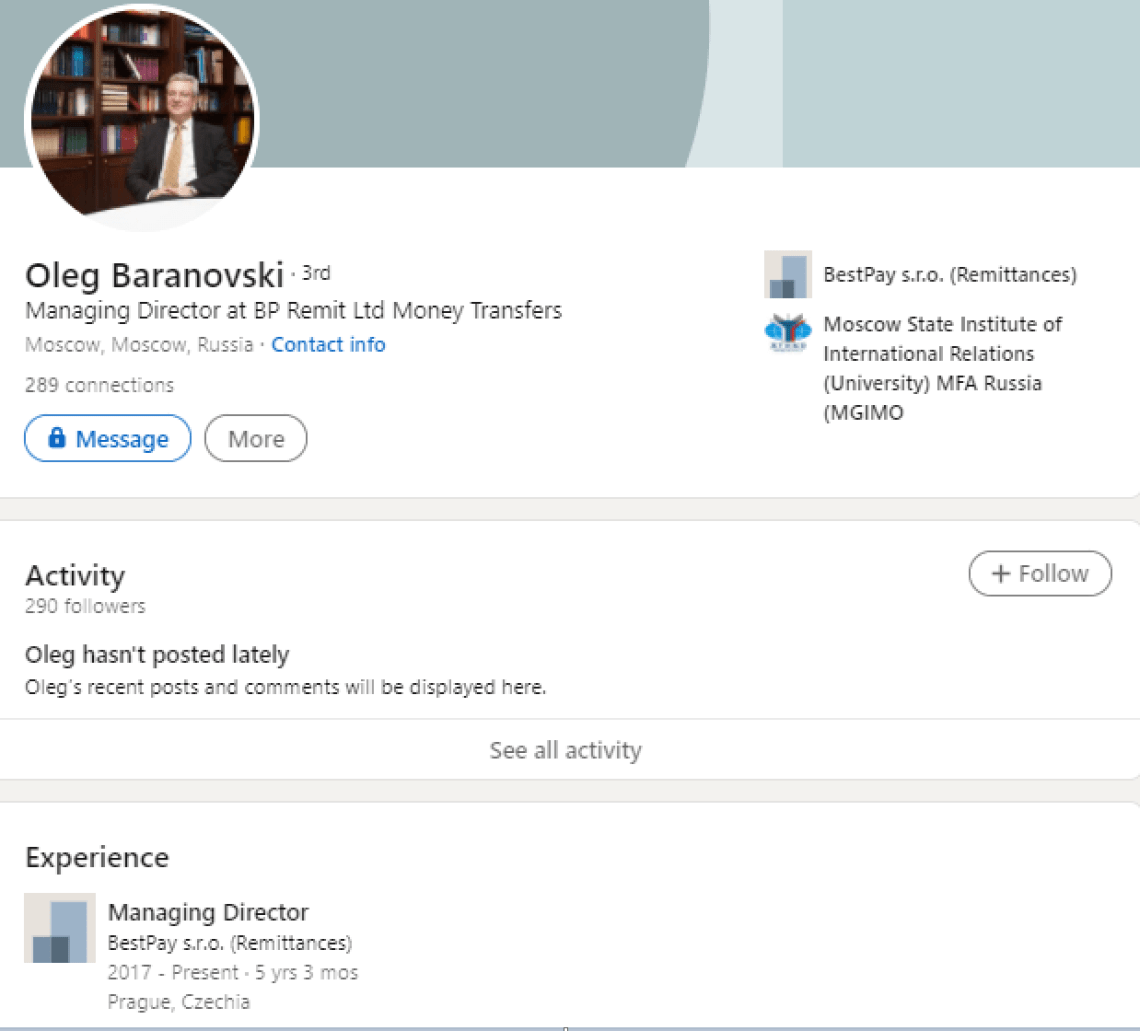
Task: Open the Moscow State Institute of International Relations link
Action: tap(942, 367)
